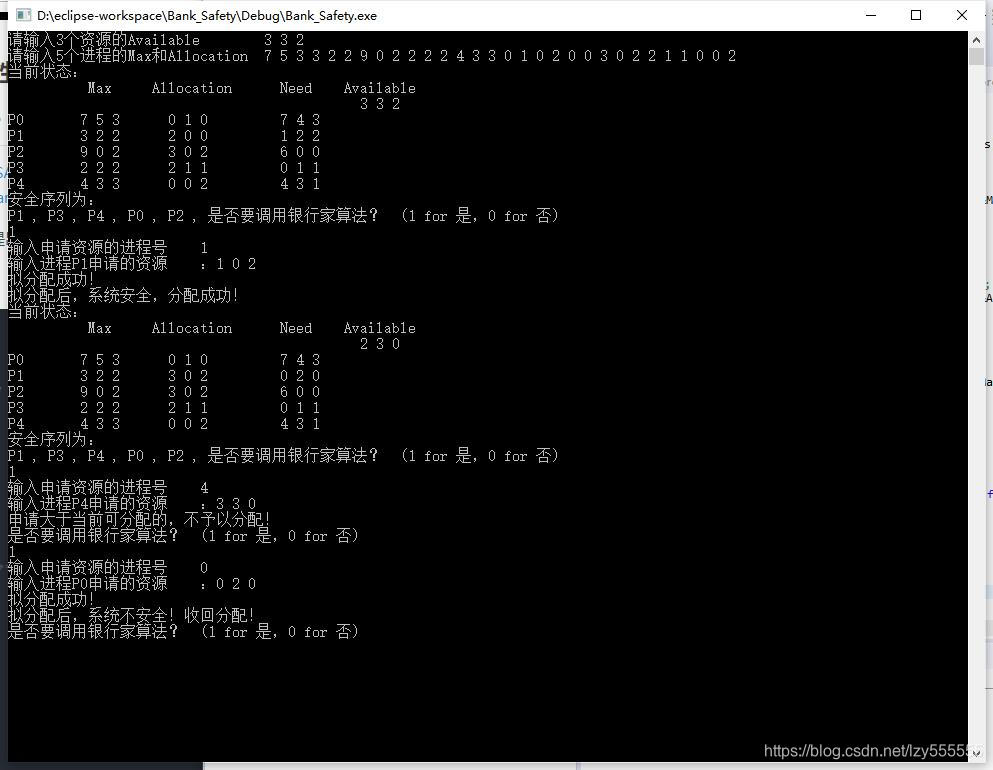Click Available value '2 3 0' in second table
Screen dimensions: 993x770
(380, 344)
